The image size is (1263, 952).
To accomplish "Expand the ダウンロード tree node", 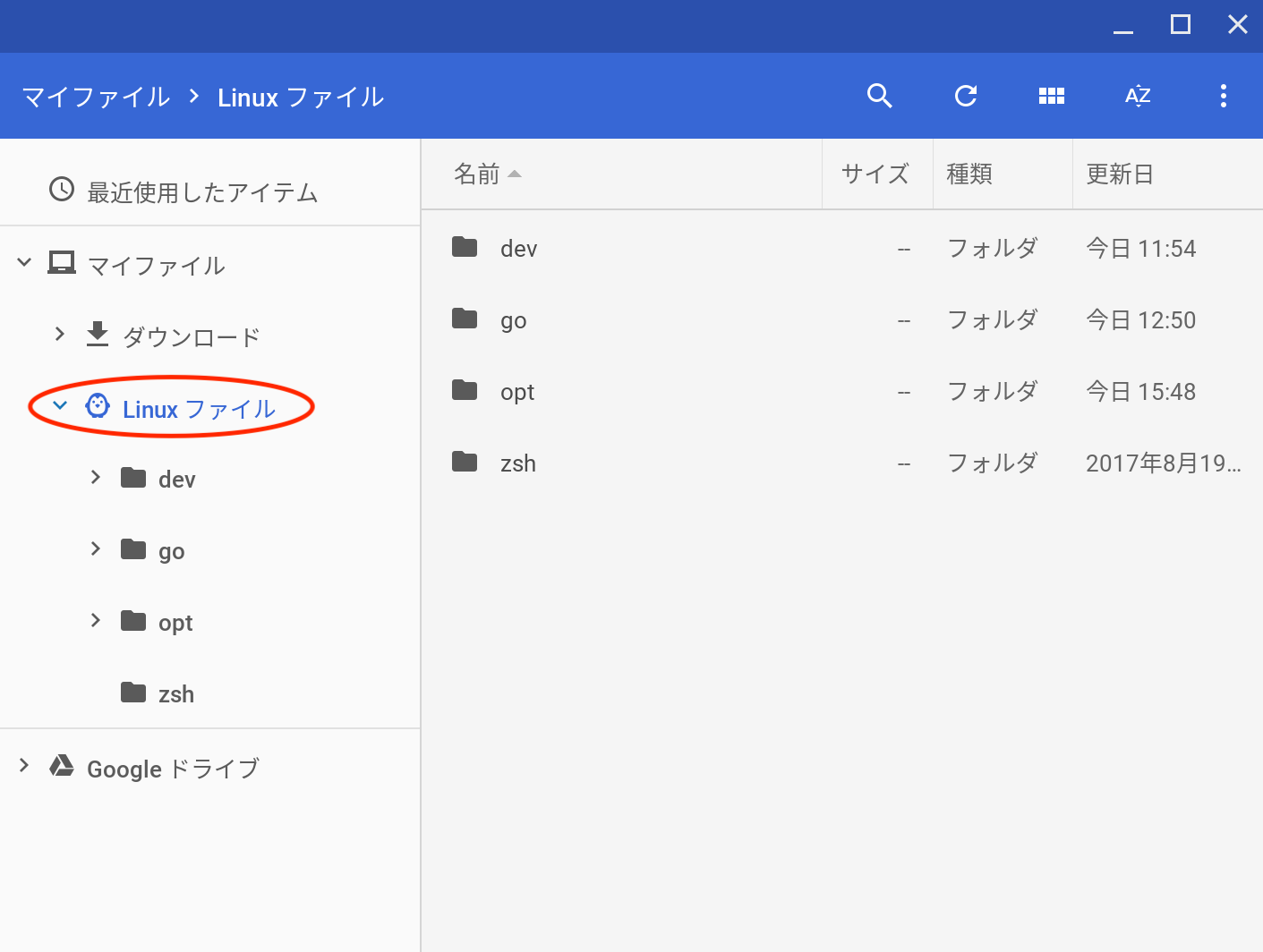I will pos(60,334).
